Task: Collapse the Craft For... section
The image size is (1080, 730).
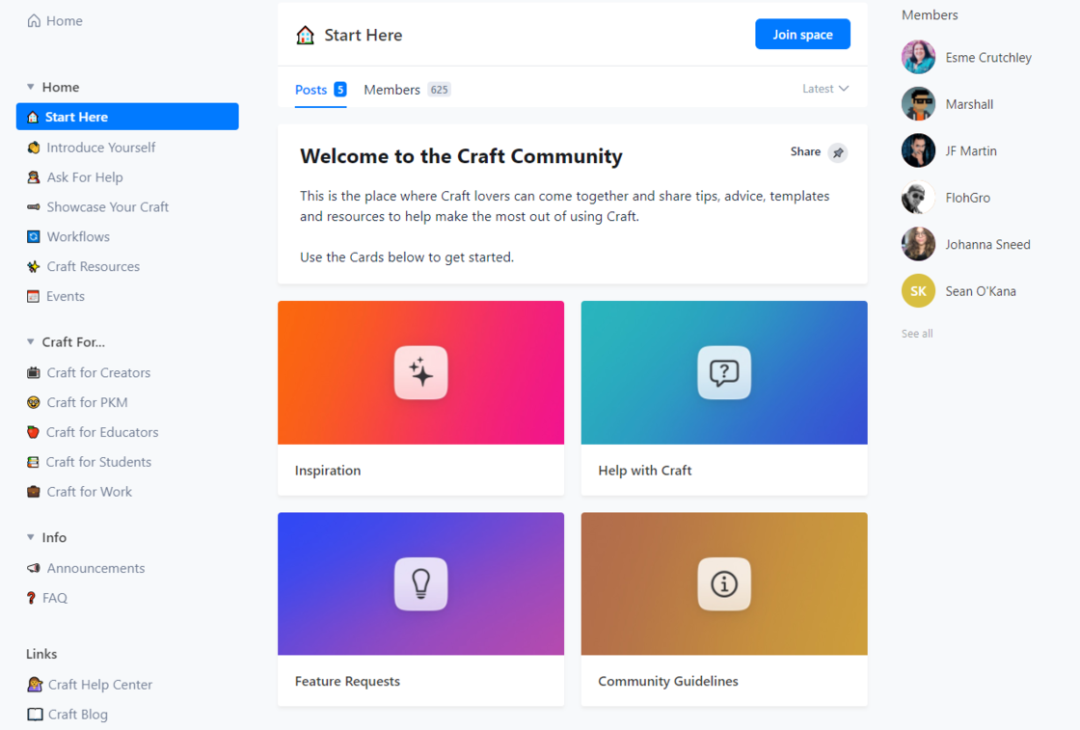Action: [x=30, y=342]
